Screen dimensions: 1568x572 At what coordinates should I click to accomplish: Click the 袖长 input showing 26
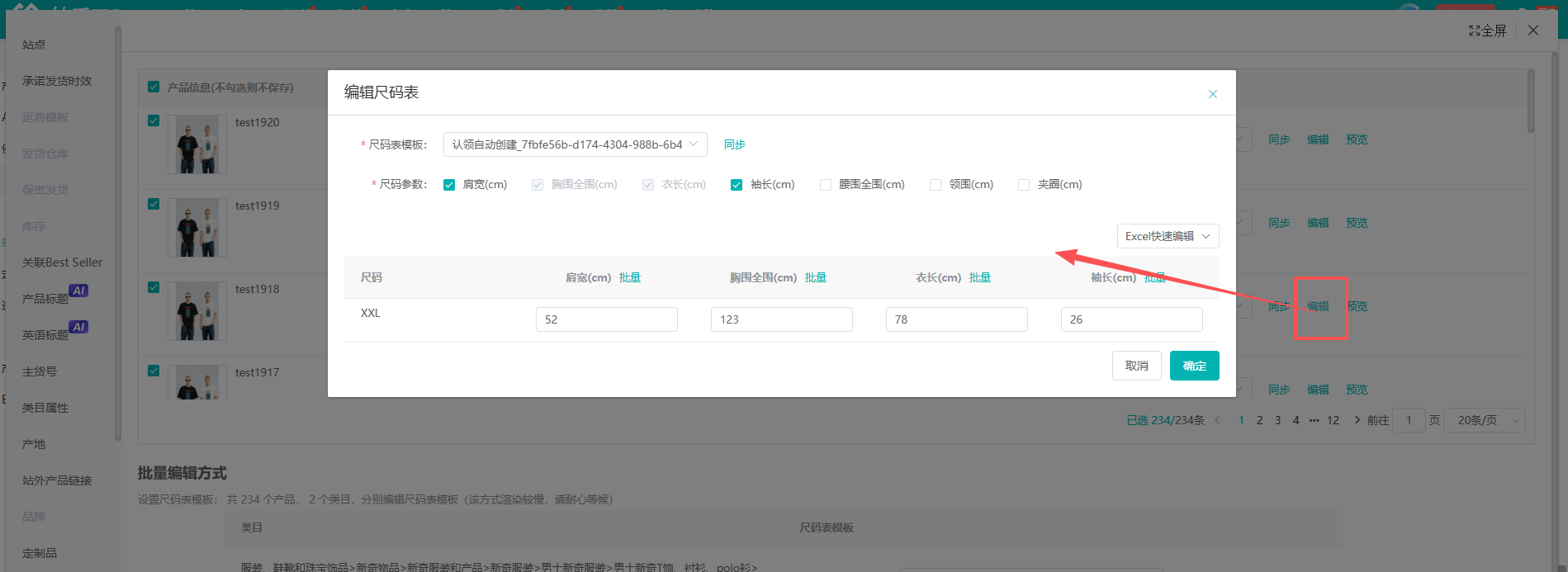point(1132,319)
